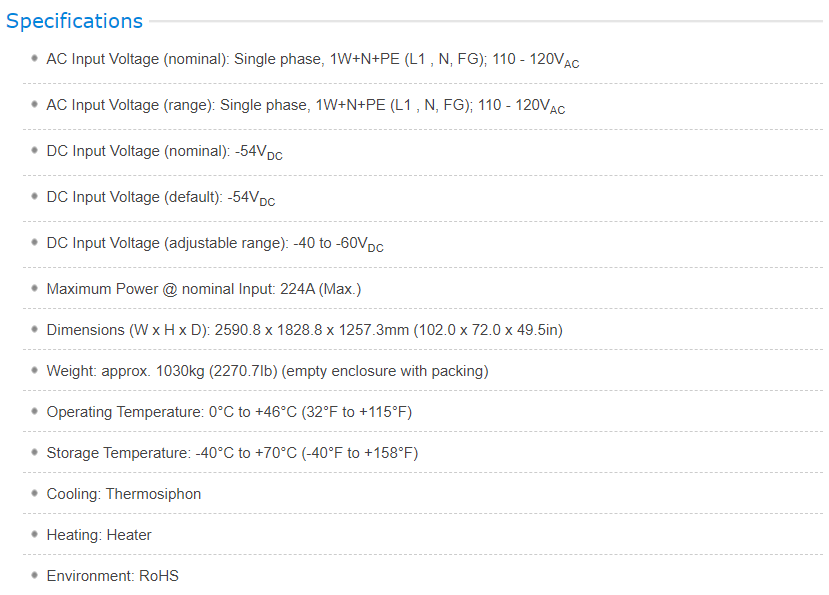Click the Storage Temperature specification
The width and height of the screenshot is (829, 595).
coord(232,453)
